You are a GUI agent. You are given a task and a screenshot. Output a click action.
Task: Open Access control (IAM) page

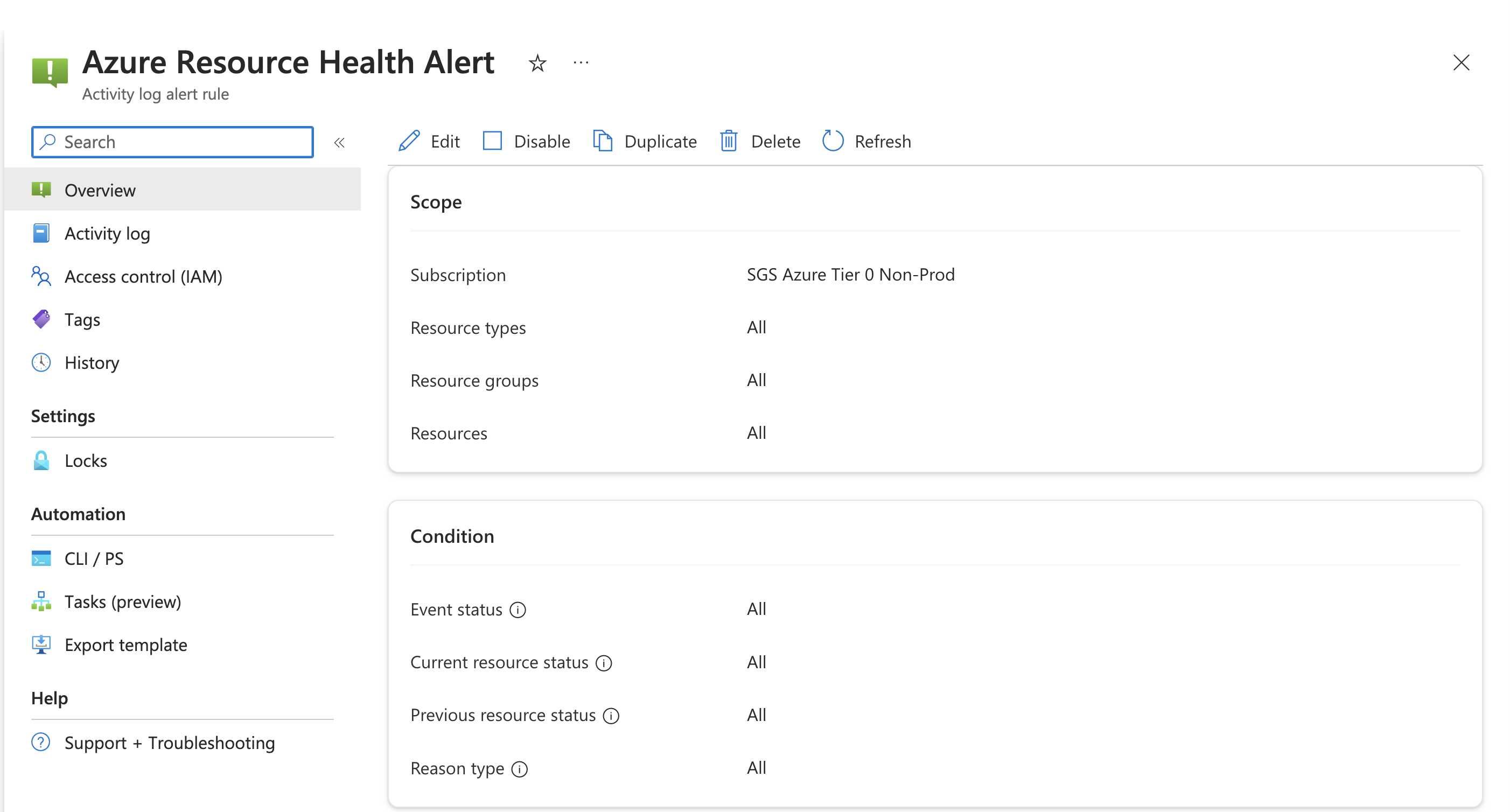coord(143,276)
